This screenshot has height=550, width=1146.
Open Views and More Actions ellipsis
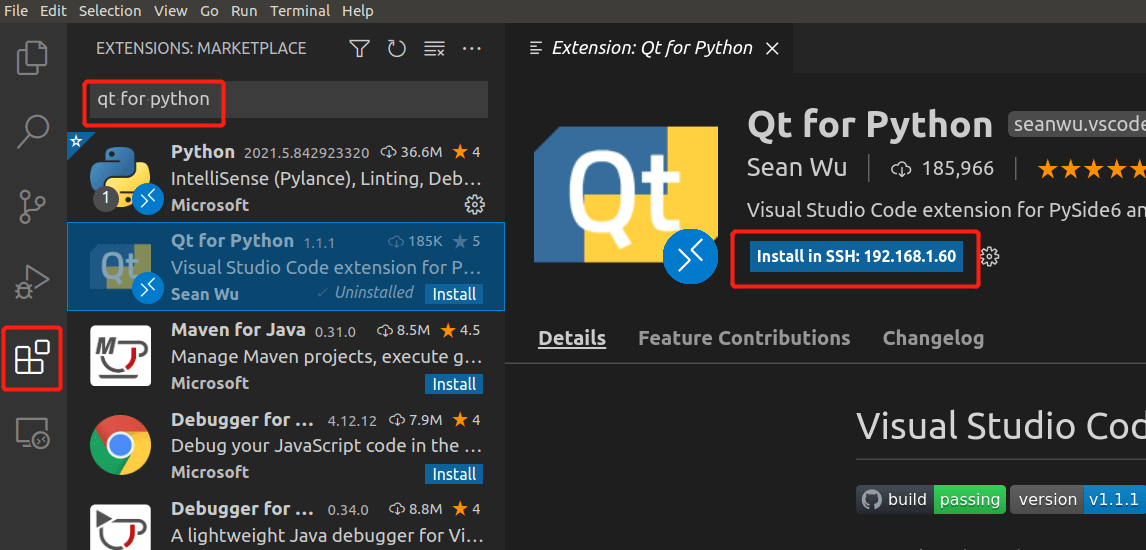pos(472,49)
